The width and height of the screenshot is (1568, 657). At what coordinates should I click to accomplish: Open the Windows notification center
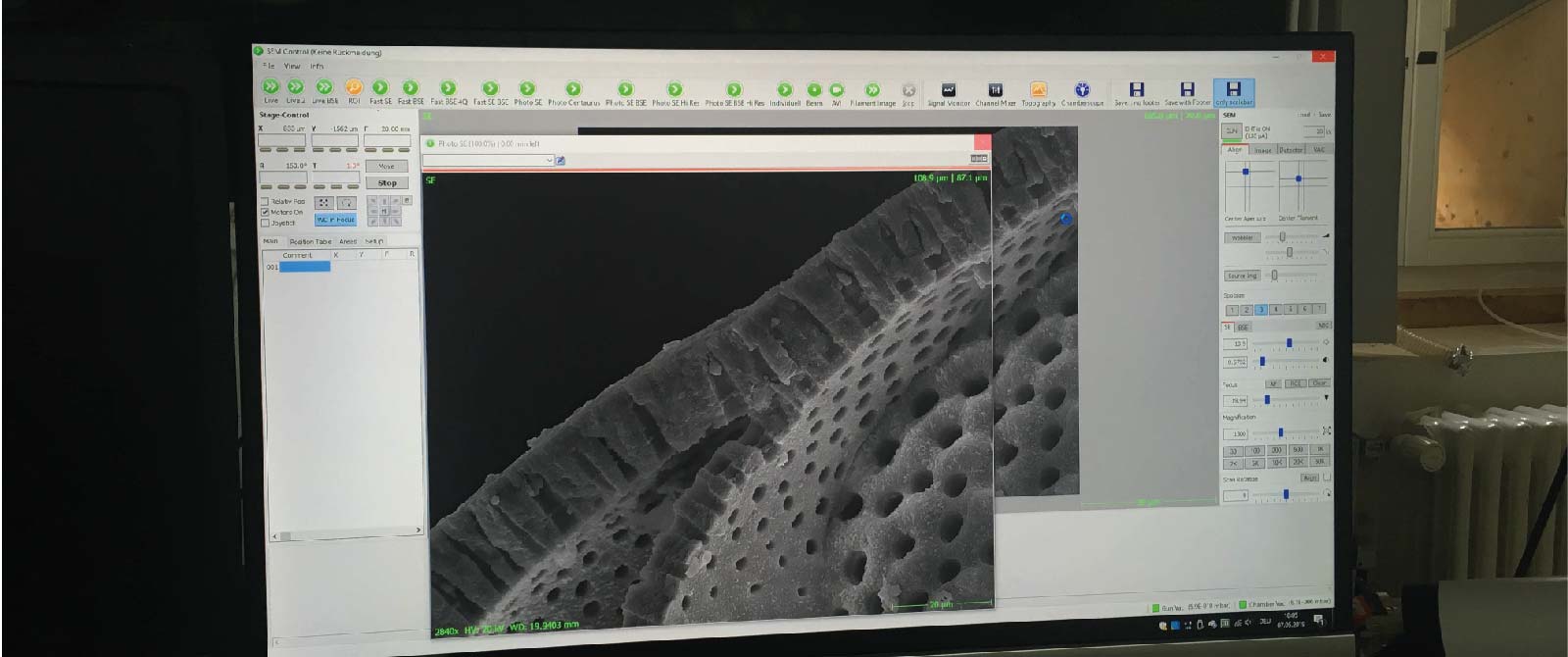click(x=1319, y=620)
